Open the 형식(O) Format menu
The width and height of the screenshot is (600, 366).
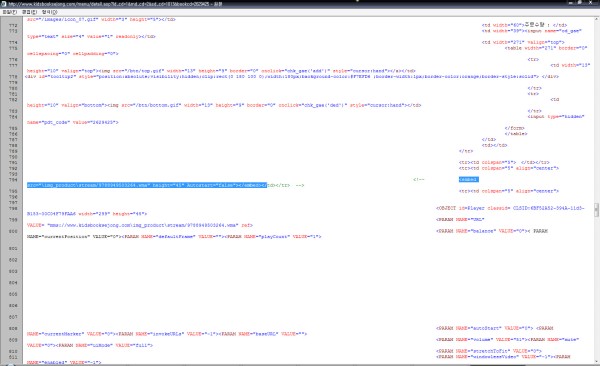[49, 12]
